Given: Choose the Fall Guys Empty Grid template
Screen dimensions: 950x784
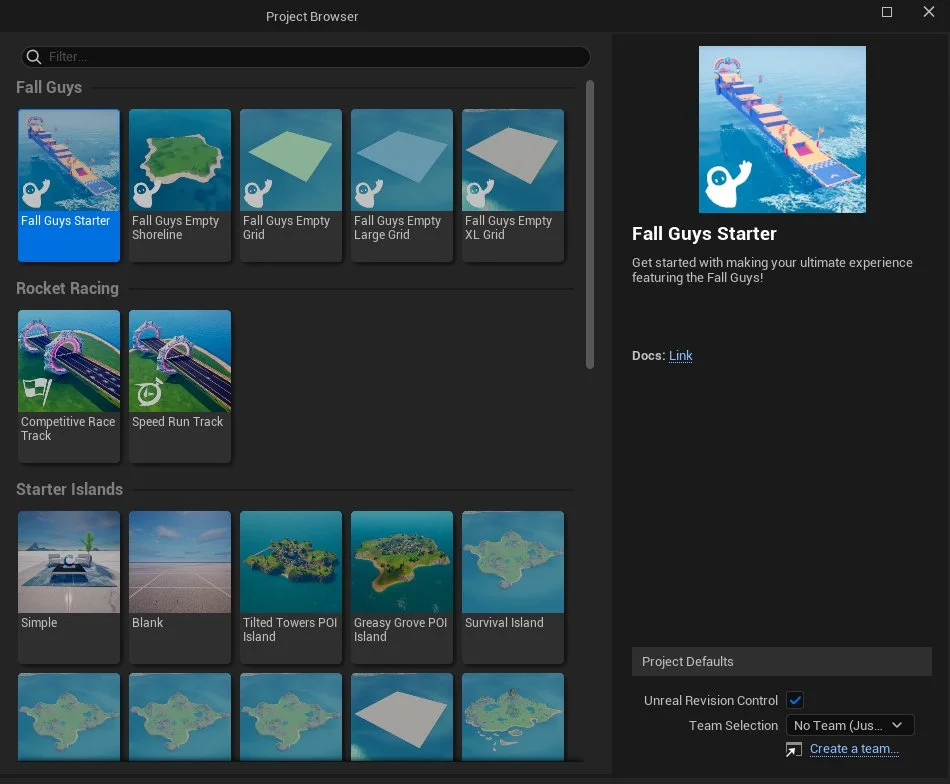Looking at the screenshot, I should (x=290, y=185).
